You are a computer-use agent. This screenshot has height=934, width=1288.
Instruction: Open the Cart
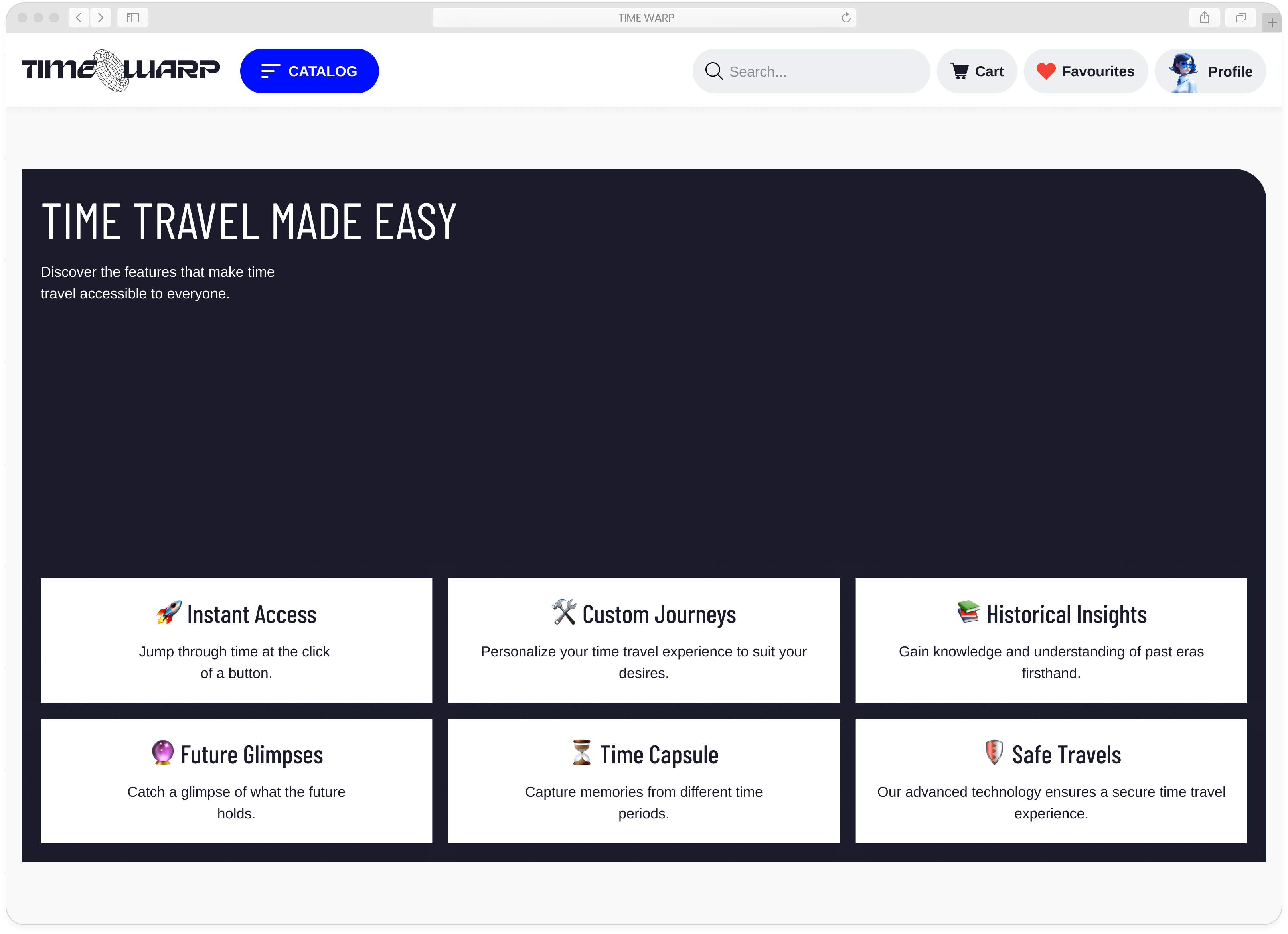tap(977, 71)
